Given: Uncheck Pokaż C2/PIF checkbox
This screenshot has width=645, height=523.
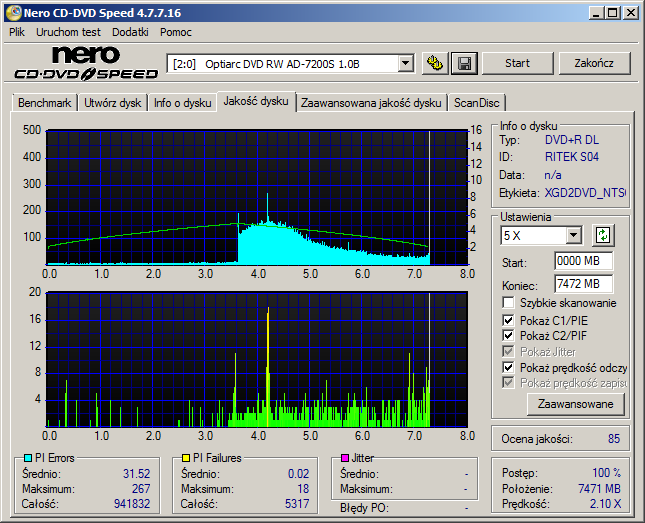Looking at the screenshot, I should (508, 335).
